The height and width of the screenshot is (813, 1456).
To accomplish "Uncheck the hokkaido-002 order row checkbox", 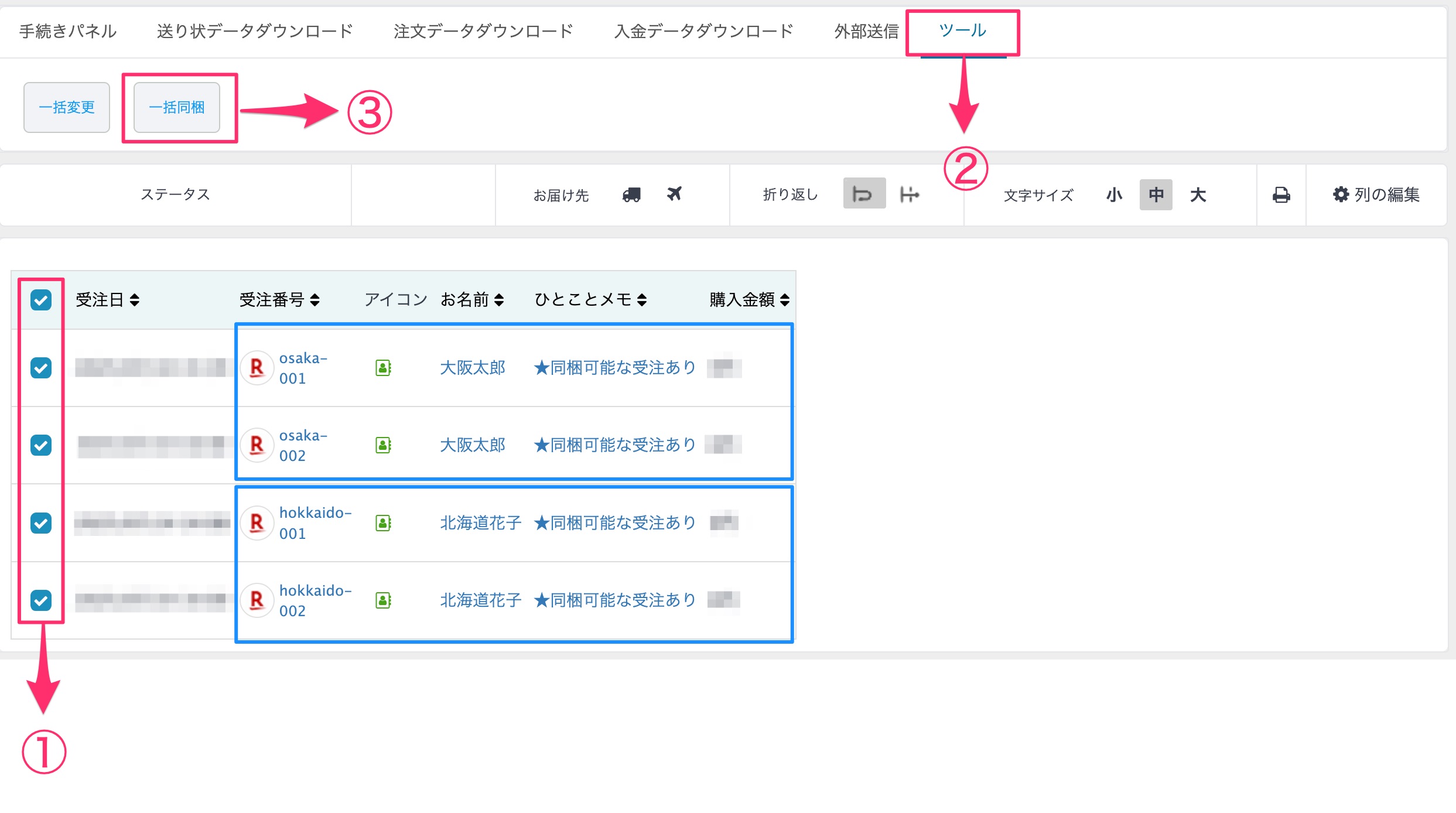I will pos(41,600).
